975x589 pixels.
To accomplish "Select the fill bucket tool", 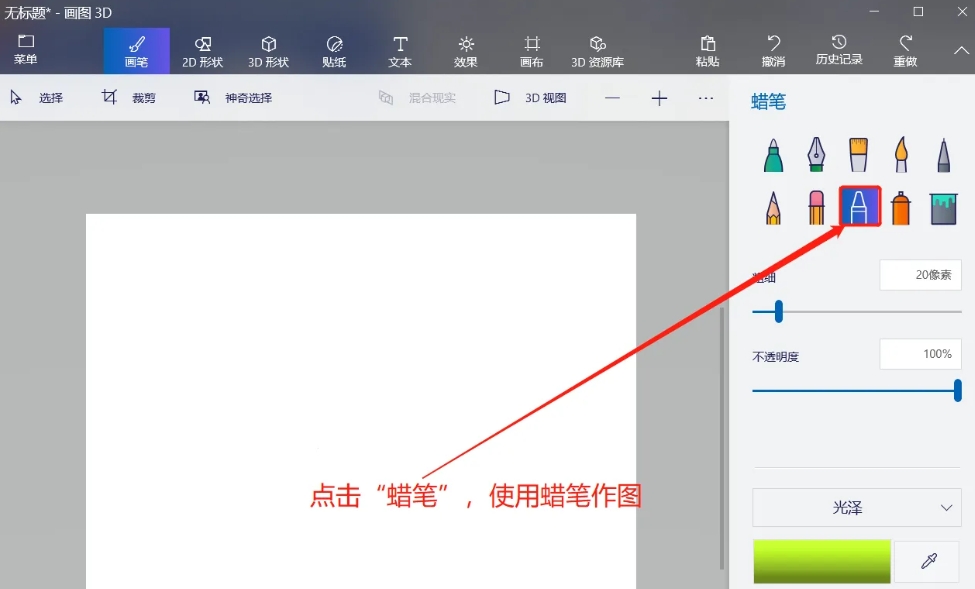I will pos(943,207).
